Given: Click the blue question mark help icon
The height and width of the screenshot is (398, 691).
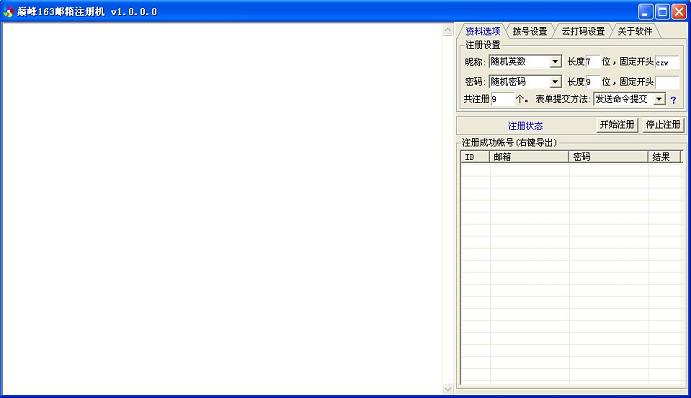Looking at the screenshot, I should [x=673, y=100].
